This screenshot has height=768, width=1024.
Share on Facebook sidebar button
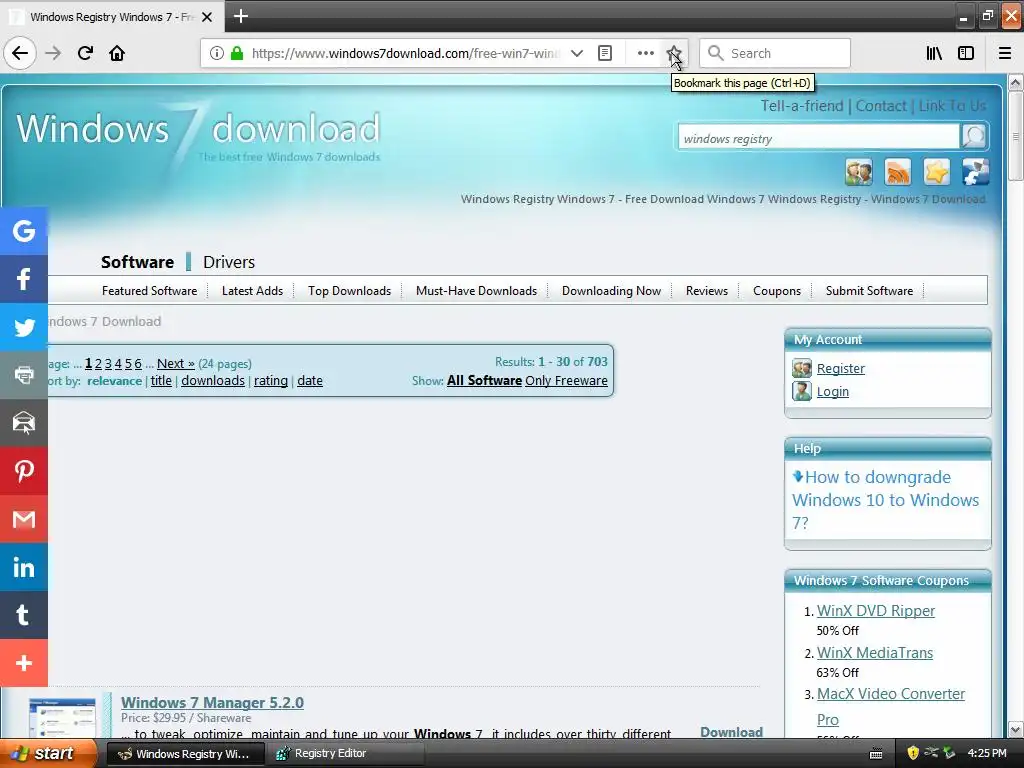24,279
